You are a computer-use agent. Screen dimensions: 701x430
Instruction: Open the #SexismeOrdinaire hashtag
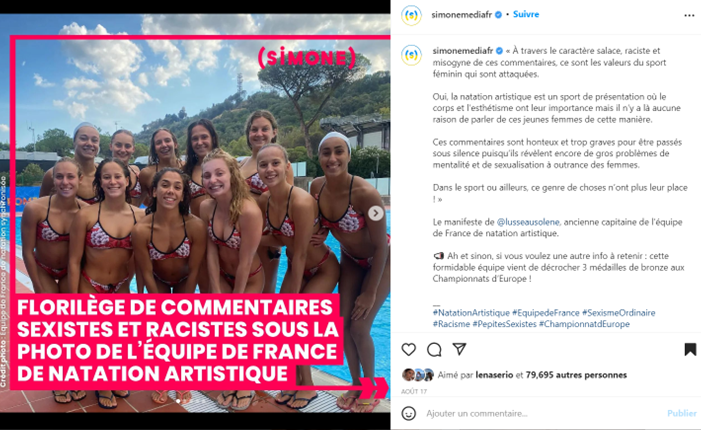click(x=619, y=312)
